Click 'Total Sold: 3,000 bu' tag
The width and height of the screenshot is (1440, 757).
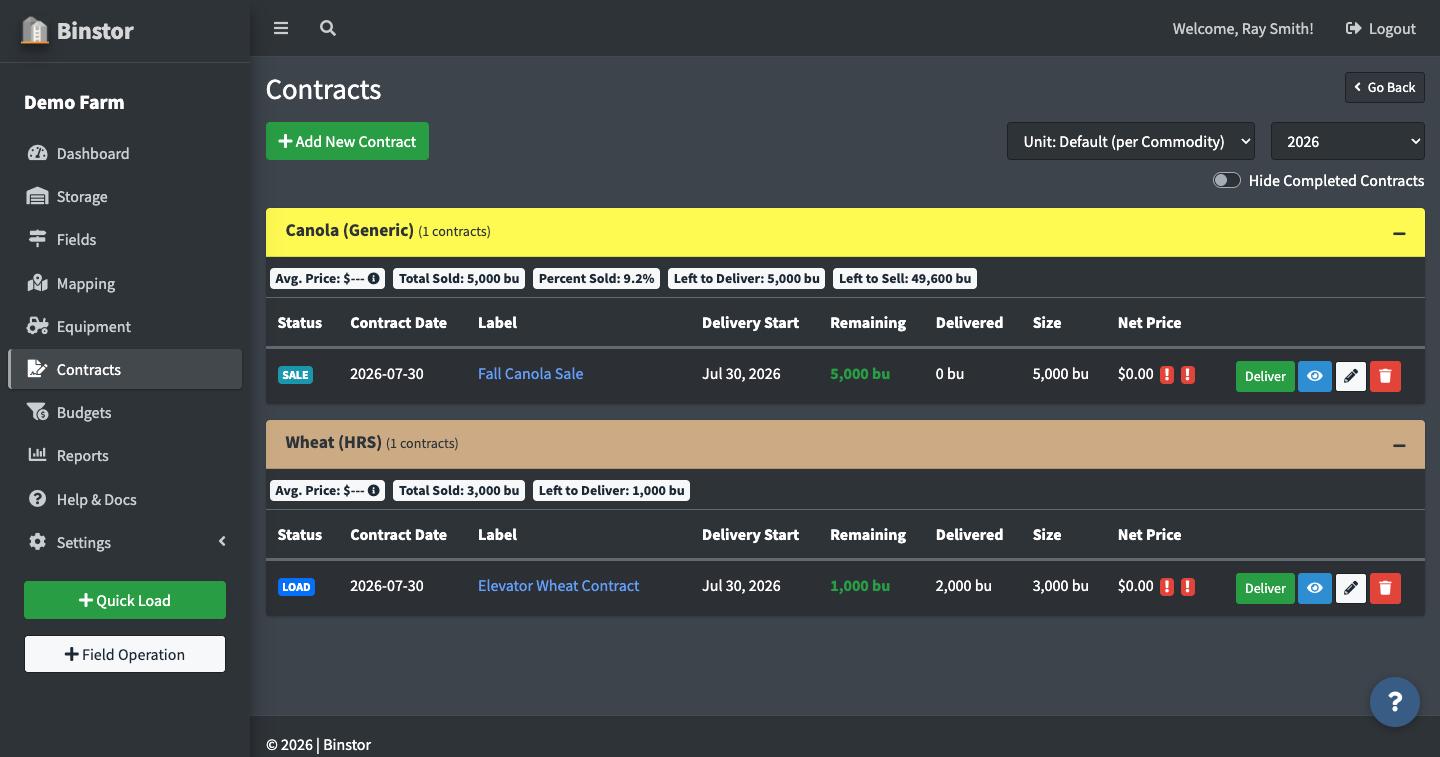[x=459, y=491]
